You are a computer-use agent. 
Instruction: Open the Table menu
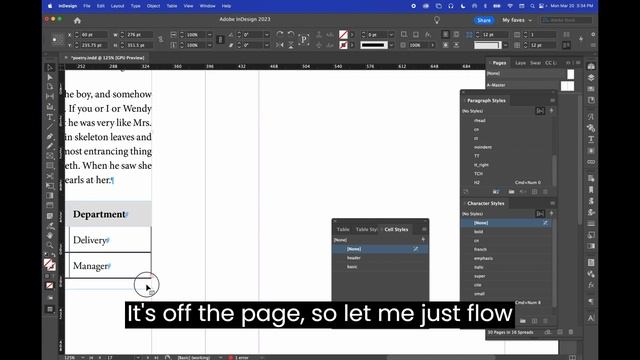(x=172, y=6)
